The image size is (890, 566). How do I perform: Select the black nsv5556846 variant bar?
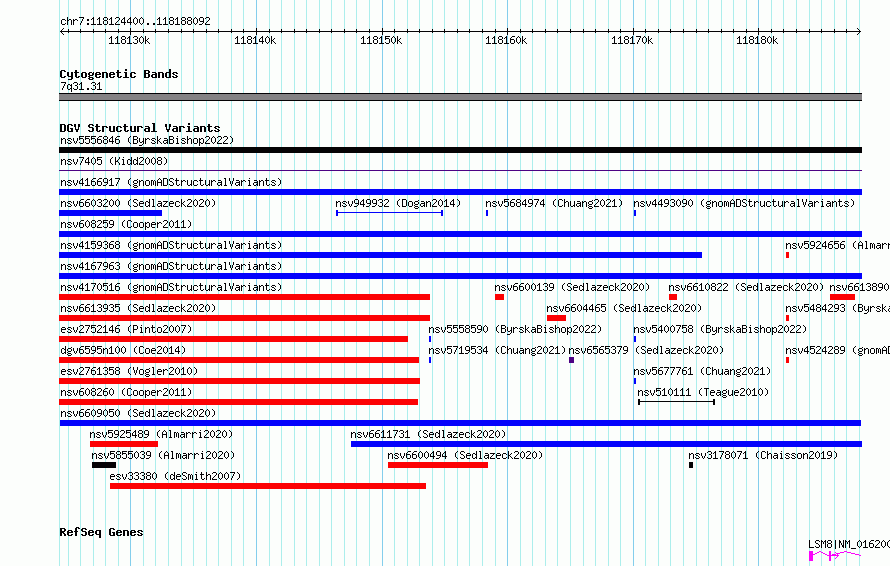pyautogui.click(x=460, y=150)
